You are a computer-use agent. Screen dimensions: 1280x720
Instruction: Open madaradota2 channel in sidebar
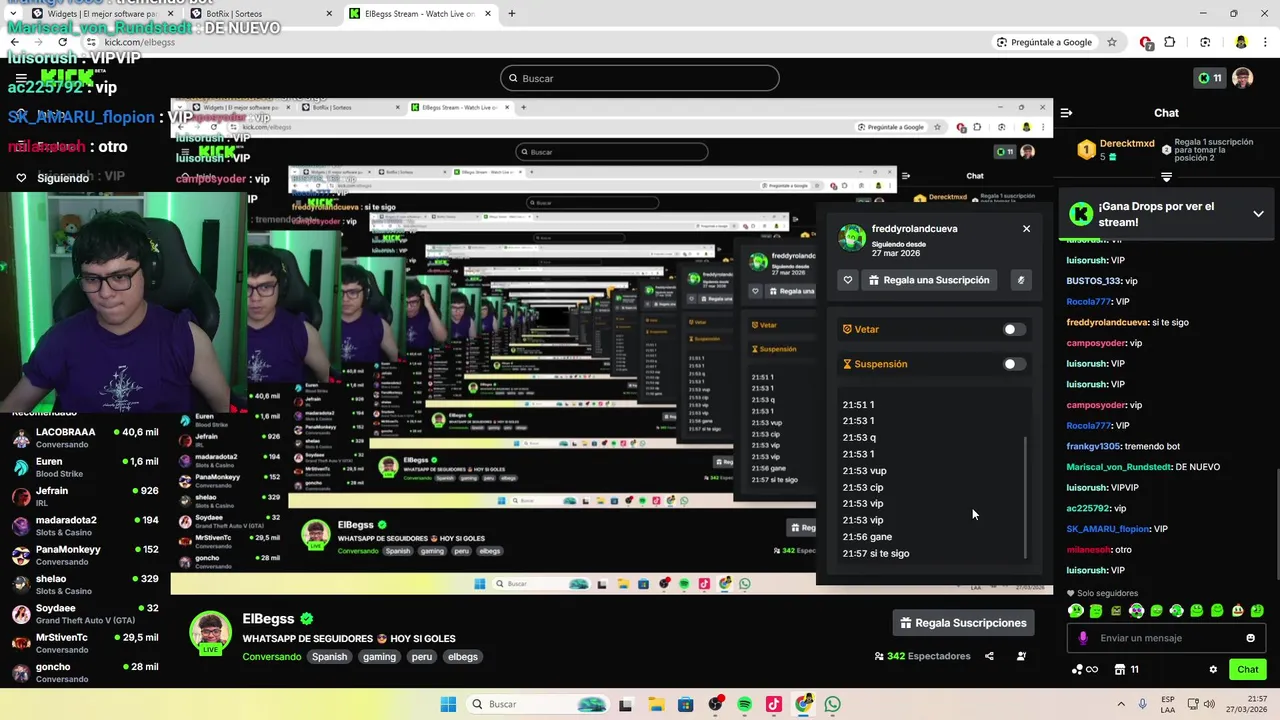[85, 526]
